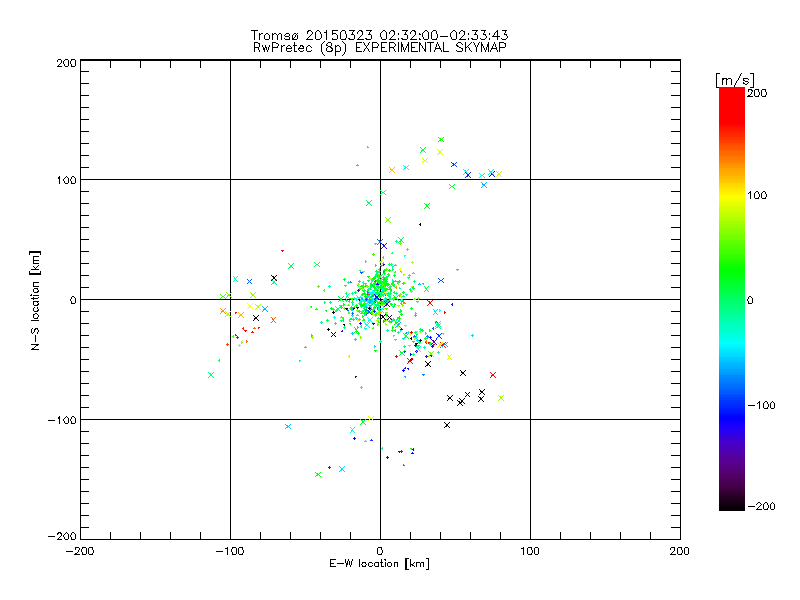The height and width of the screenshot is (600, 800).
Task: Click the velocity colorbar gradient
Action: [x=732, y=299]
